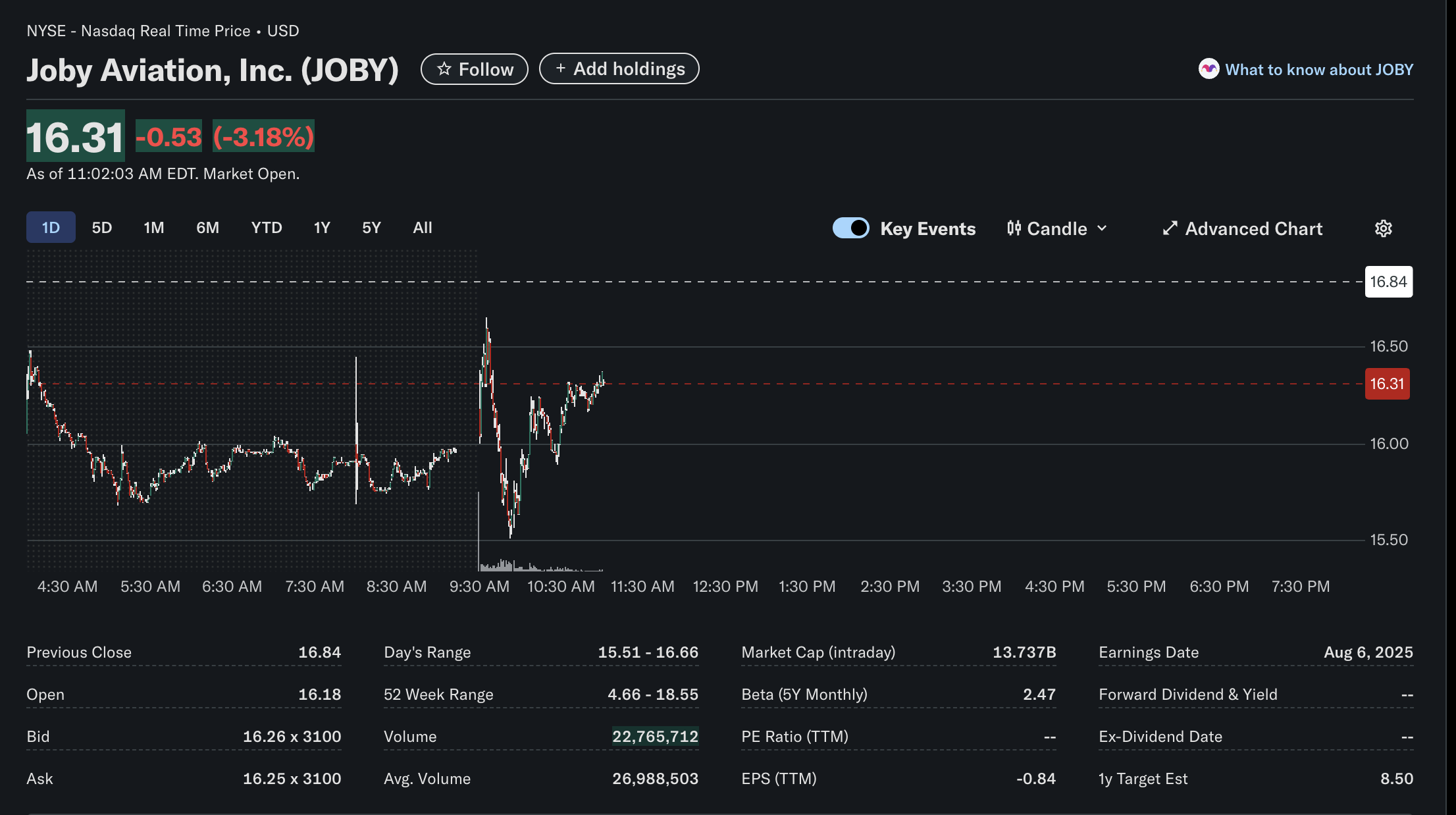This screenshot has width=1456, height=815.
Task: Select the 1Y time range
Action: (x=322, y=228)
